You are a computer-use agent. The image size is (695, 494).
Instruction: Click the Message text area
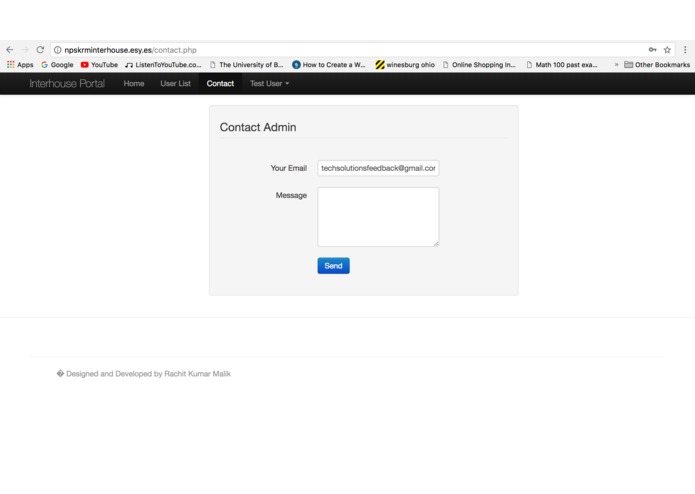[378, 217]
